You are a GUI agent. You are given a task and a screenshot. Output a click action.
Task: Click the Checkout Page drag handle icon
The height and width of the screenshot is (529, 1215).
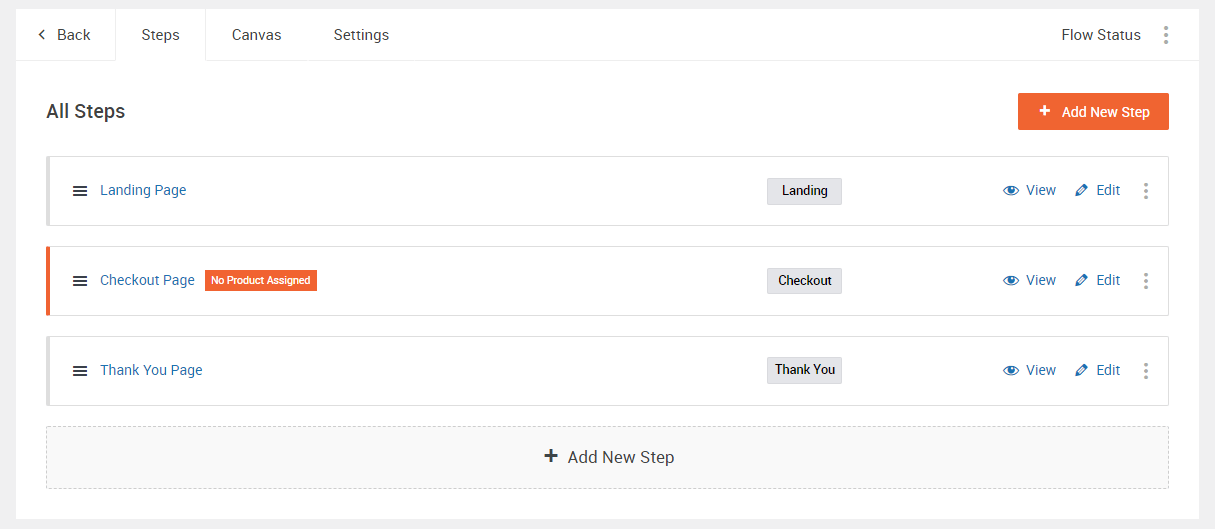click(80, 281)
